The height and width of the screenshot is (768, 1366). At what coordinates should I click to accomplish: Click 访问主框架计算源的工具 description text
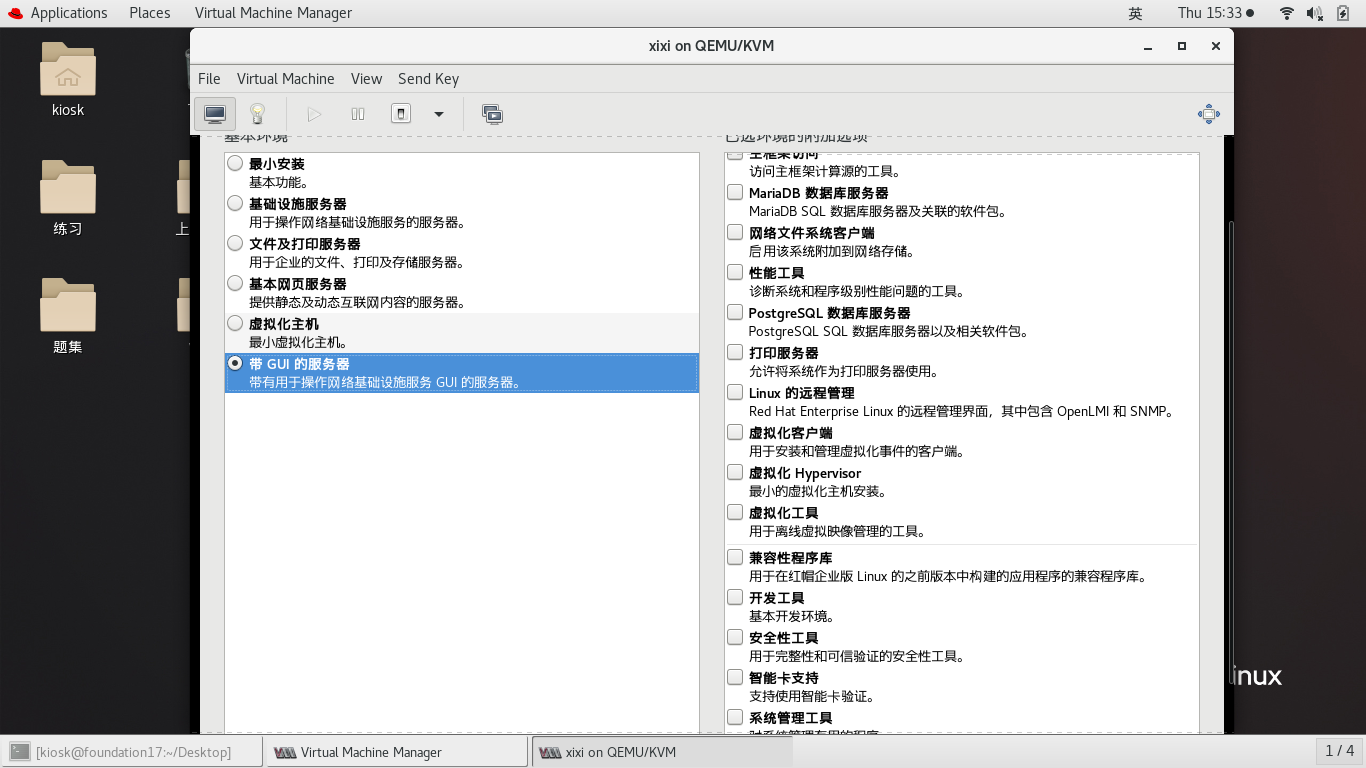click(825, 171)
